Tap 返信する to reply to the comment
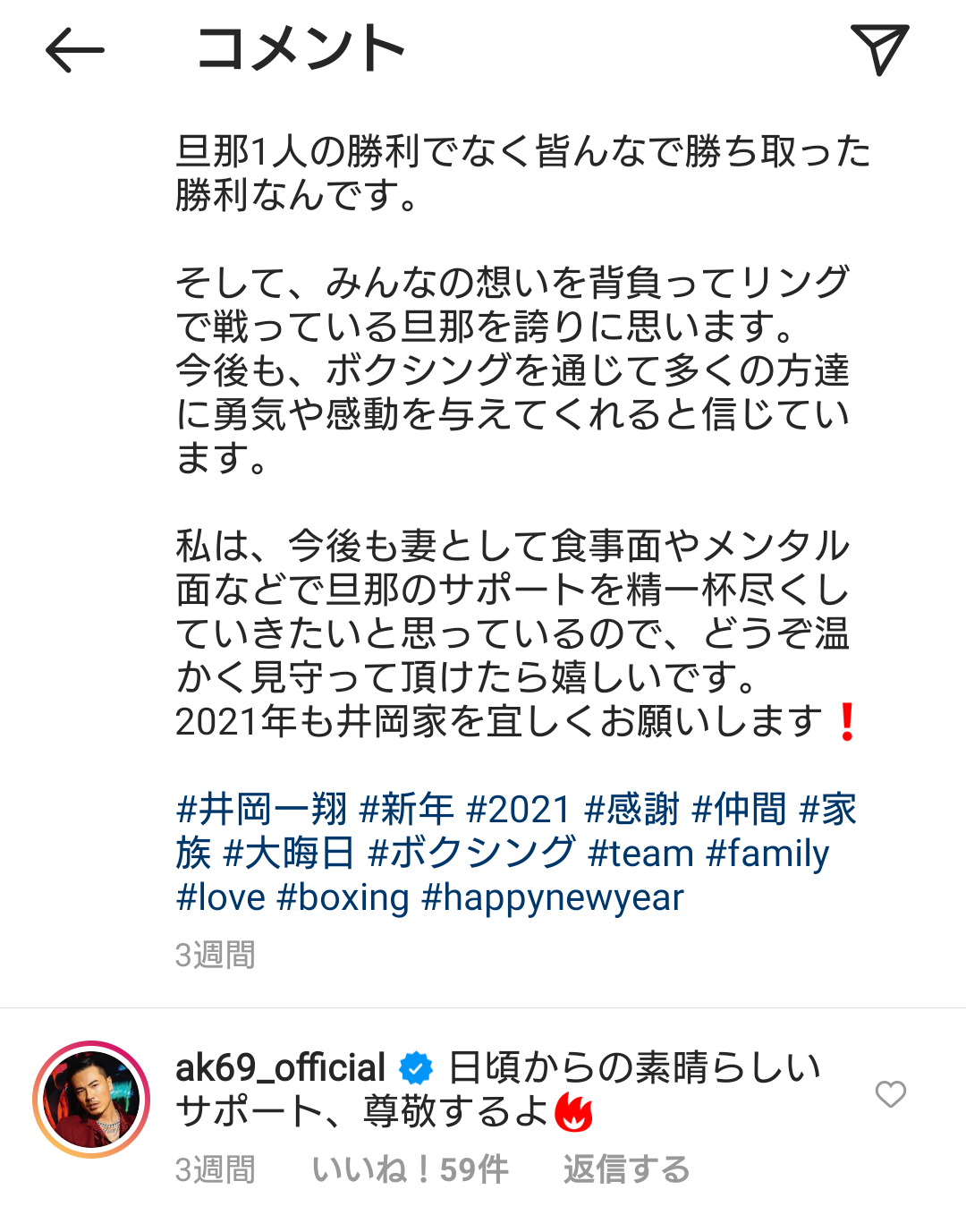The image size is (966, 1232). 626,1169
